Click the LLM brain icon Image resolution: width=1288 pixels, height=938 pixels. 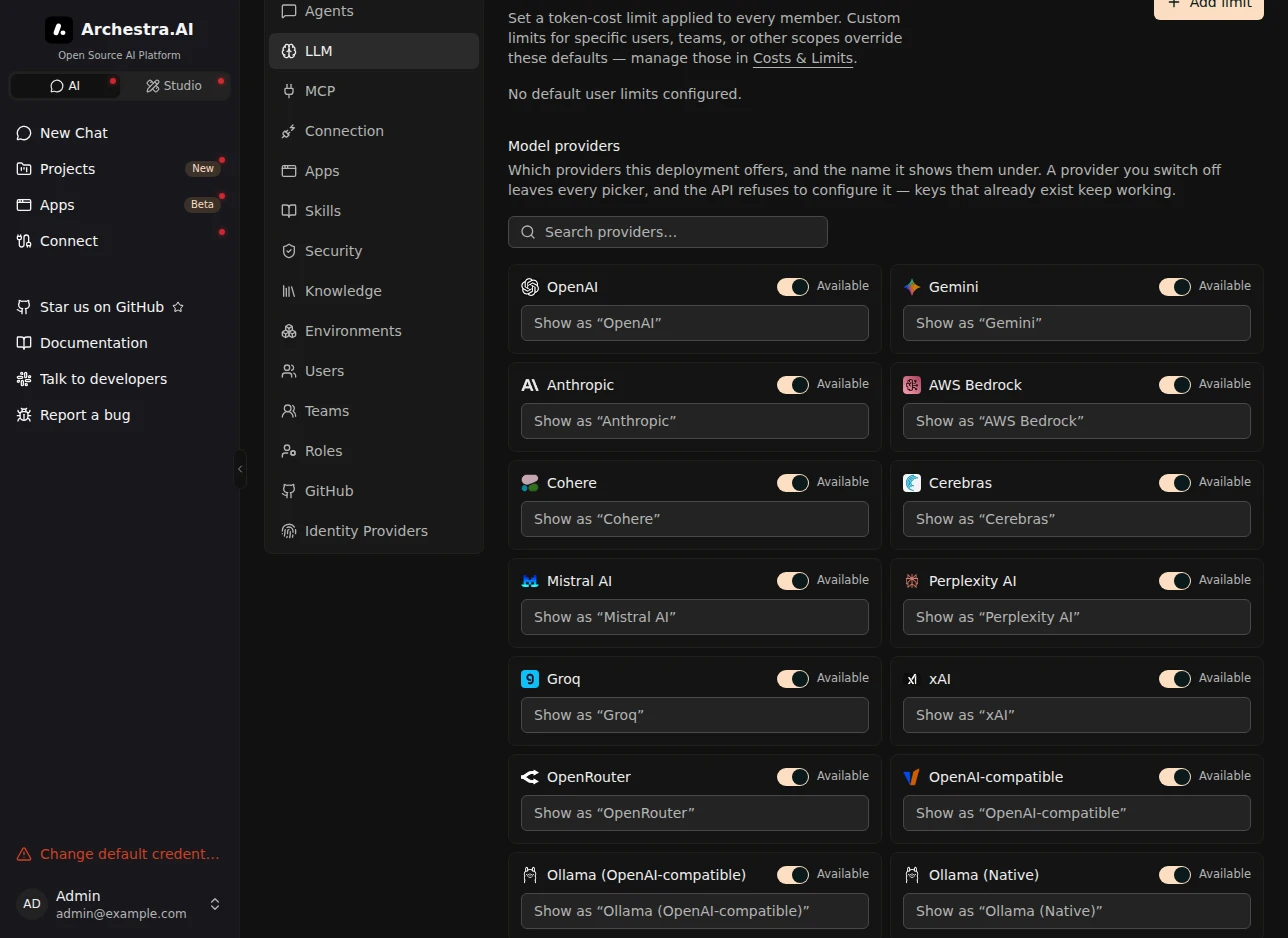[289, 51]
